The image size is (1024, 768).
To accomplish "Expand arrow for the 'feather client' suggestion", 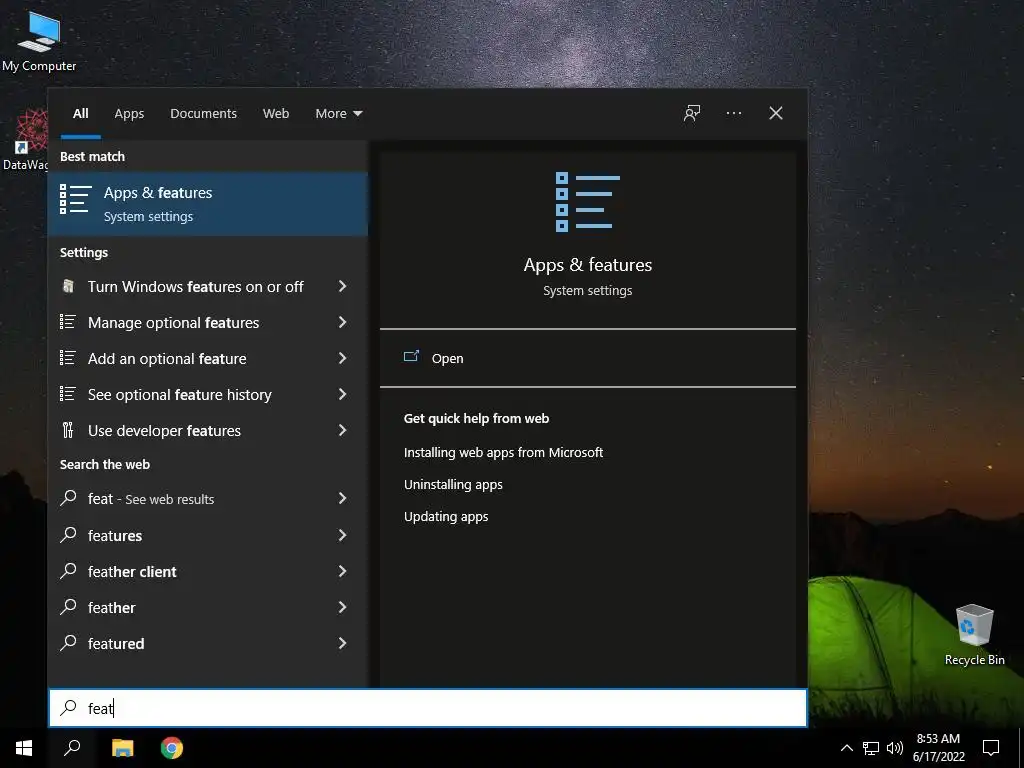I will click(342, 571).
